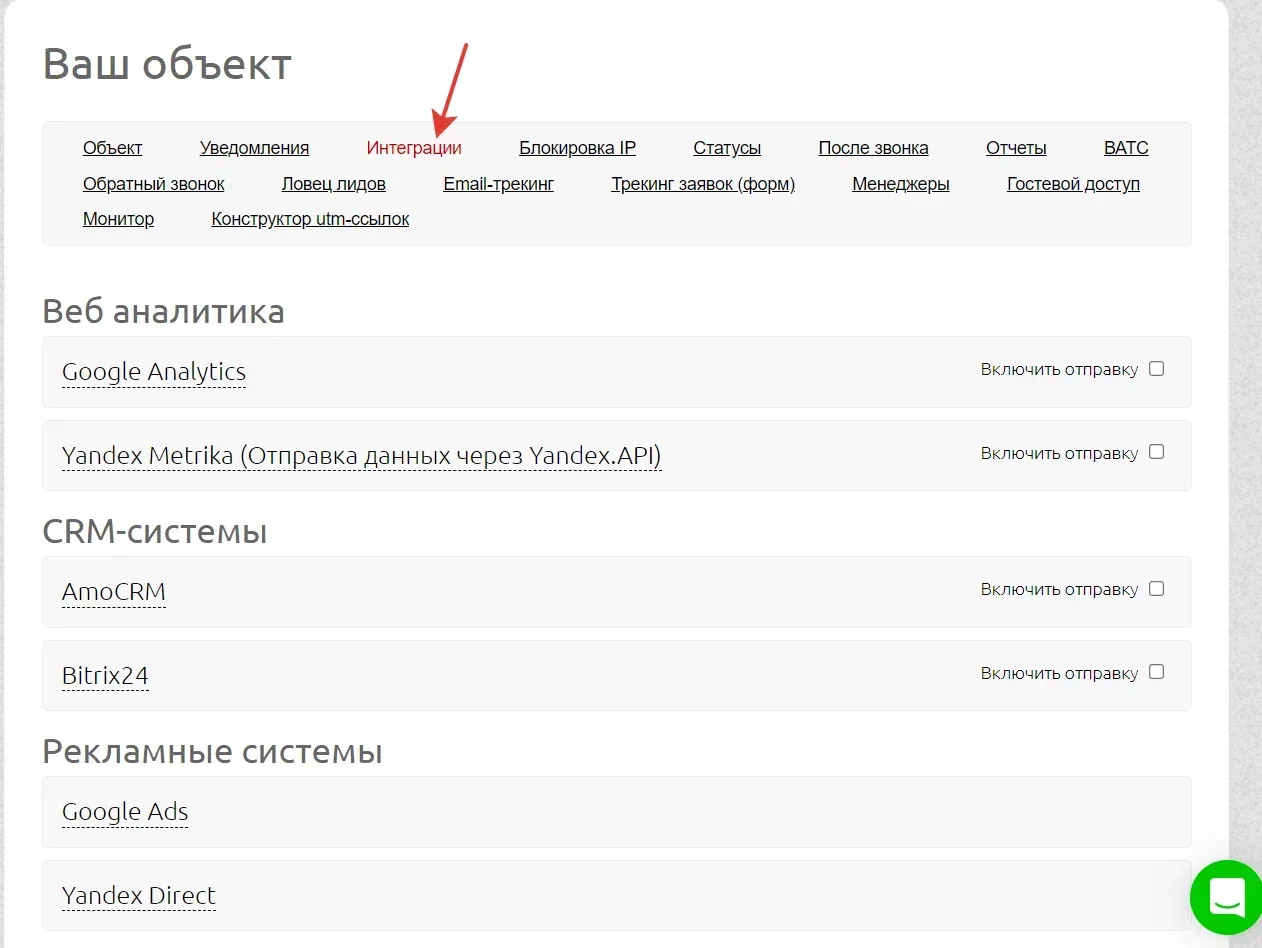Open Ловец лидов link
Viewport: 1262px width, 948px height.
tap(334, 184)
